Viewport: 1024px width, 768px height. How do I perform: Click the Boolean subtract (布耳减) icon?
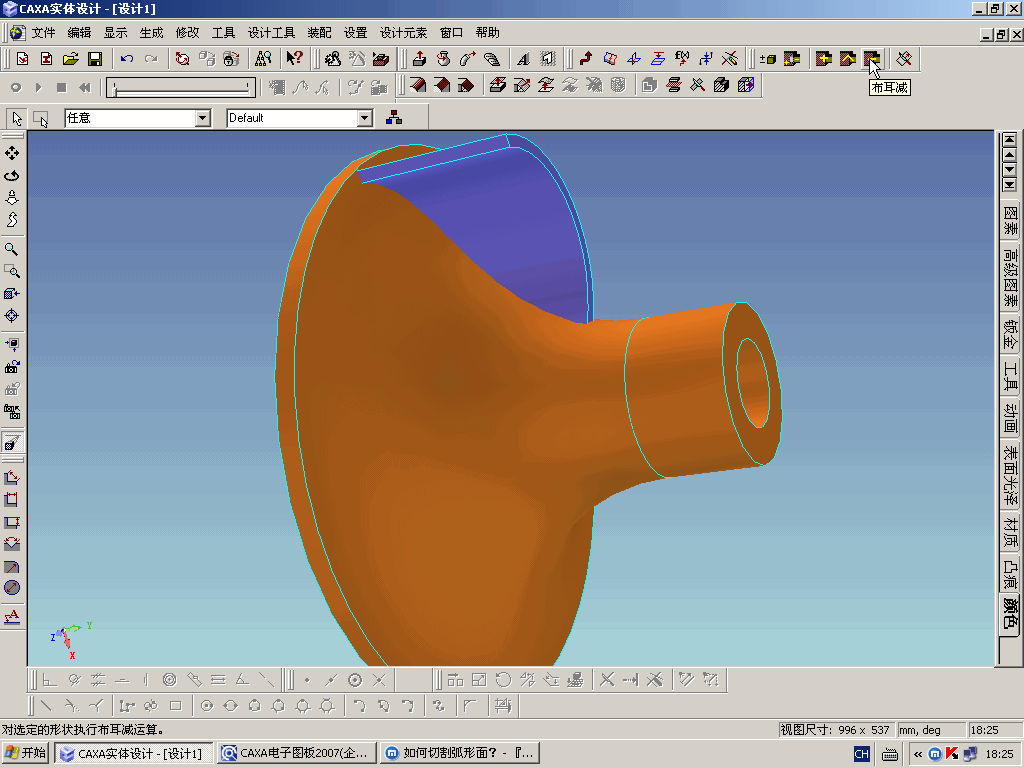[872, 59]
